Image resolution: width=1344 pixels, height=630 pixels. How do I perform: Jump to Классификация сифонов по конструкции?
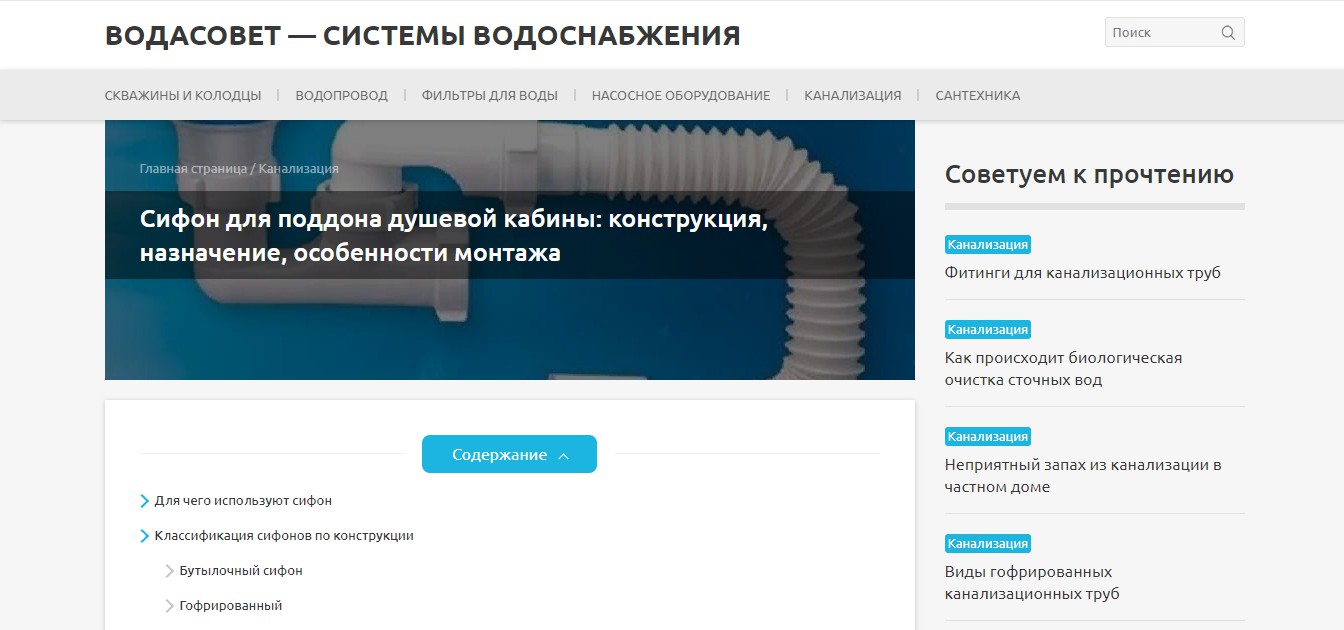point(284,535)
